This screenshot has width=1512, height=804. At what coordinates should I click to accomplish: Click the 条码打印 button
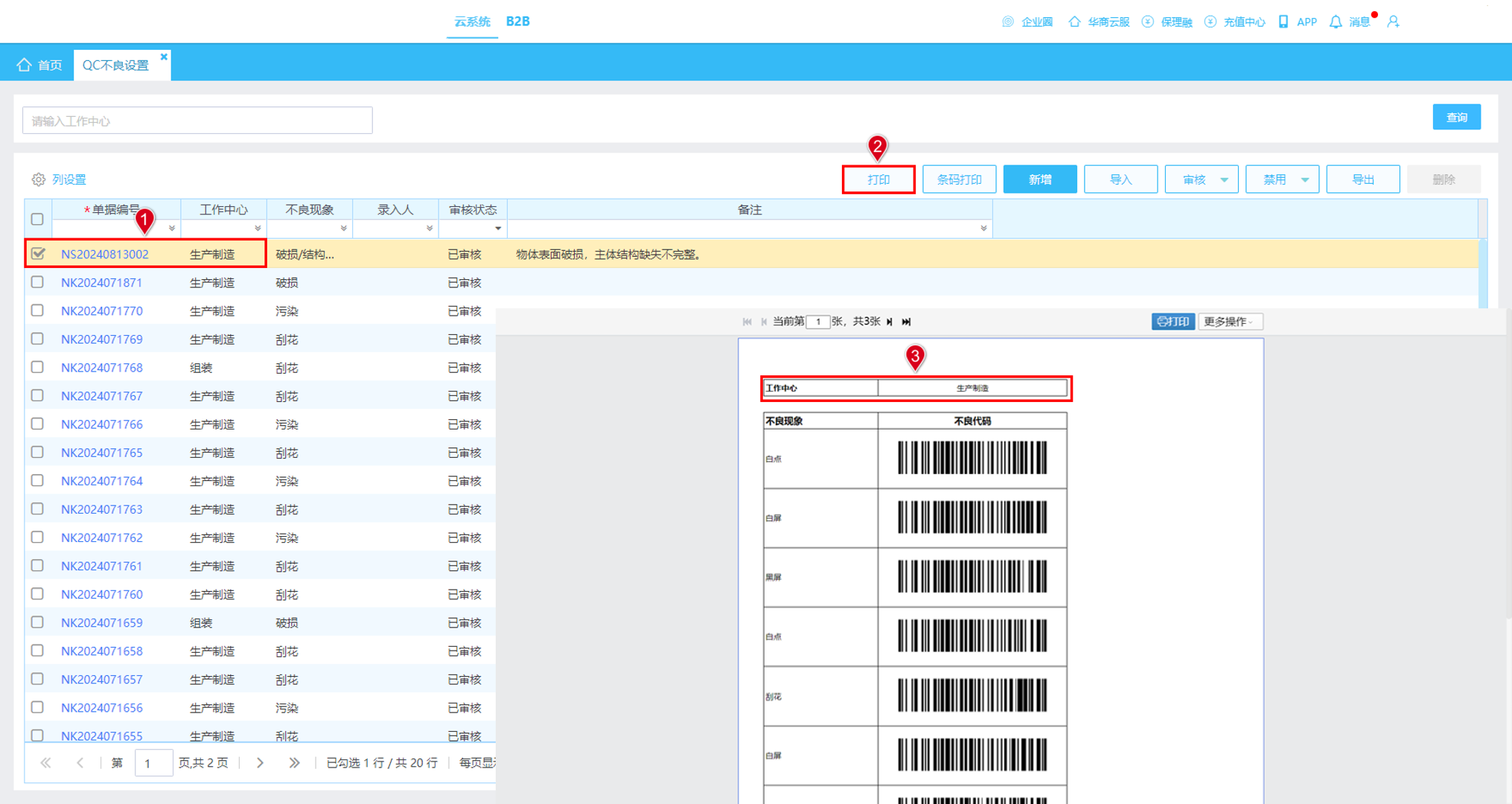click(959, 179)
